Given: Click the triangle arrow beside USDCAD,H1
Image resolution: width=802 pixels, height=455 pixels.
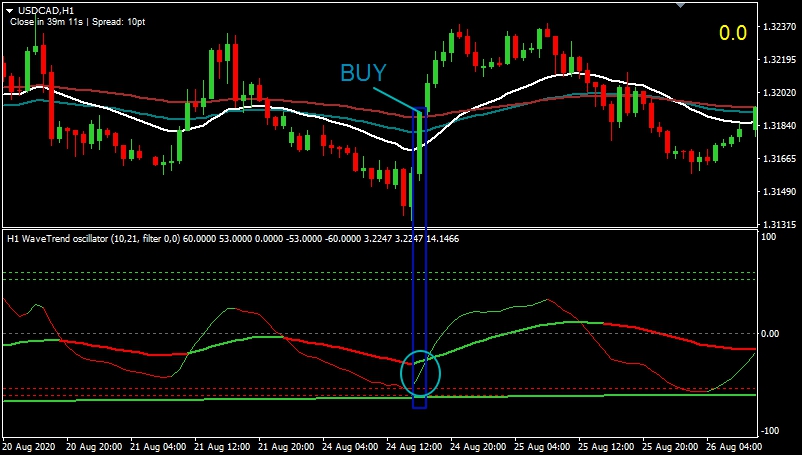Looking at the screenshot, I should coord(9,9).
